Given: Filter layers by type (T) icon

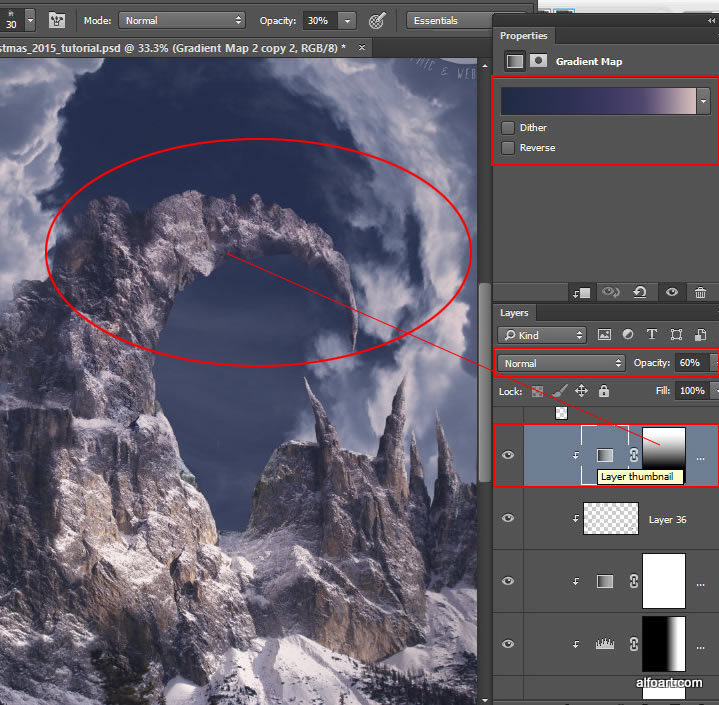Looking at the screenshot, I should 652,335.
